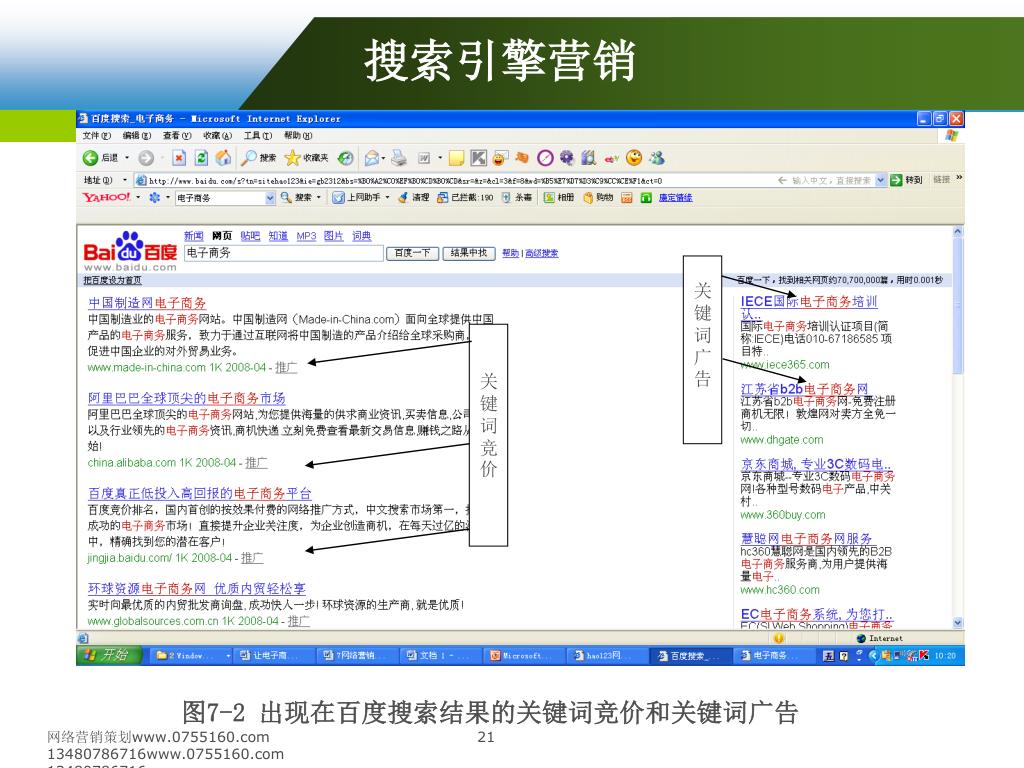Click the Word edit icon on toolbar
1024x768 pixels.
click(424, 157)
